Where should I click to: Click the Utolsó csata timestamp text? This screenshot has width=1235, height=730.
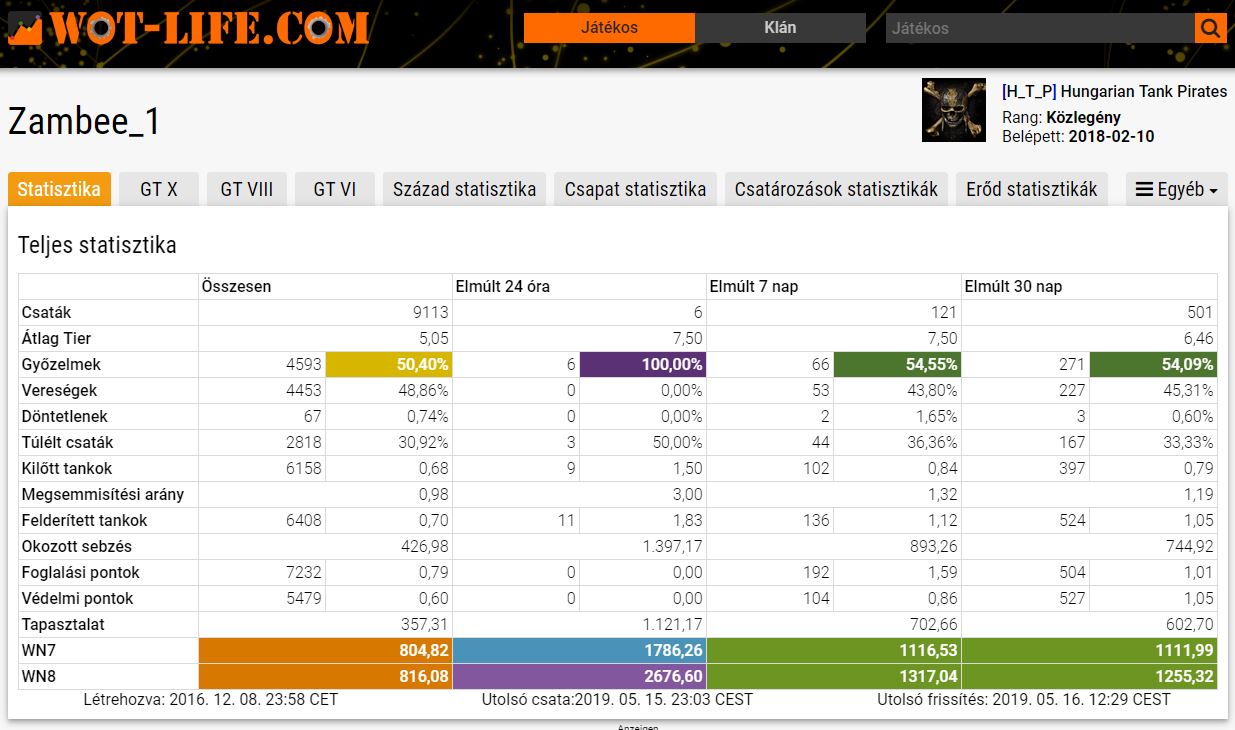(617, 700)
